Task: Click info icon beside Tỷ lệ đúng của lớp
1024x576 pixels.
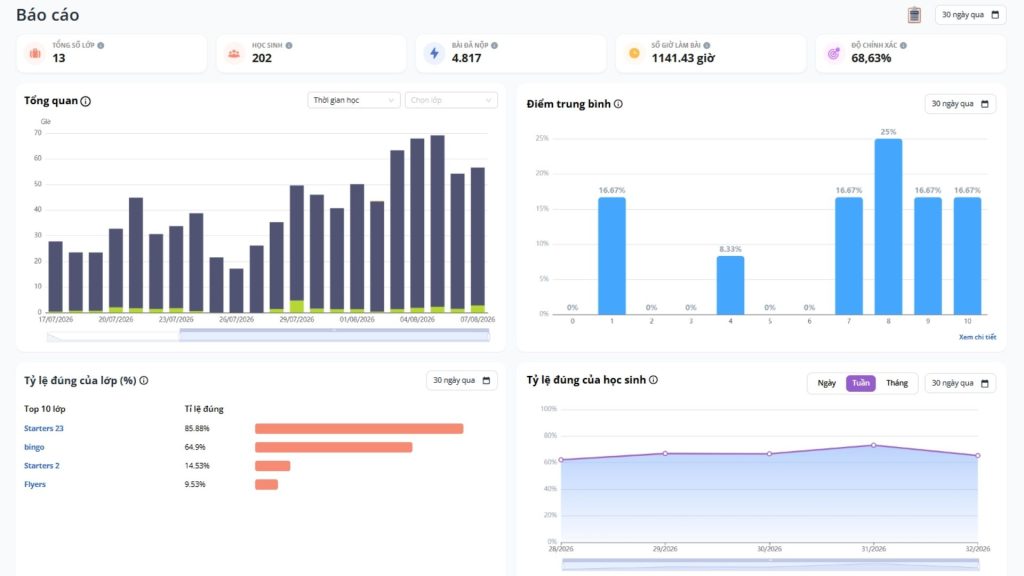Action: coord(144,381)
